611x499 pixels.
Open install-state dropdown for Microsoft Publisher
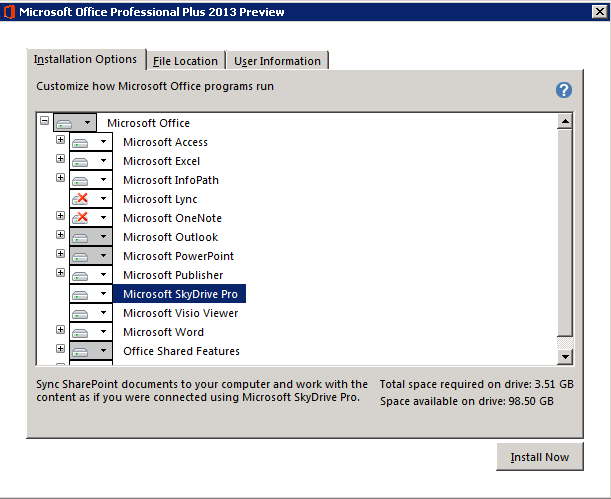(91, 275)
